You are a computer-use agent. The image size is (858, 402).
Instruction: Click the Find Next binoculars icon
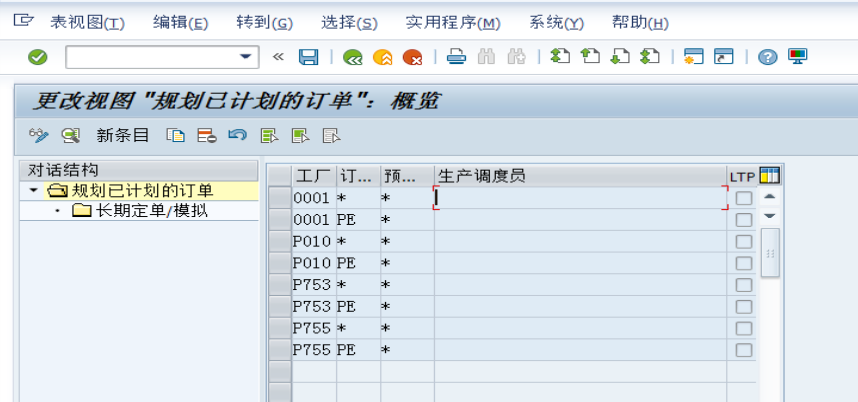click(x=516, y=57)
